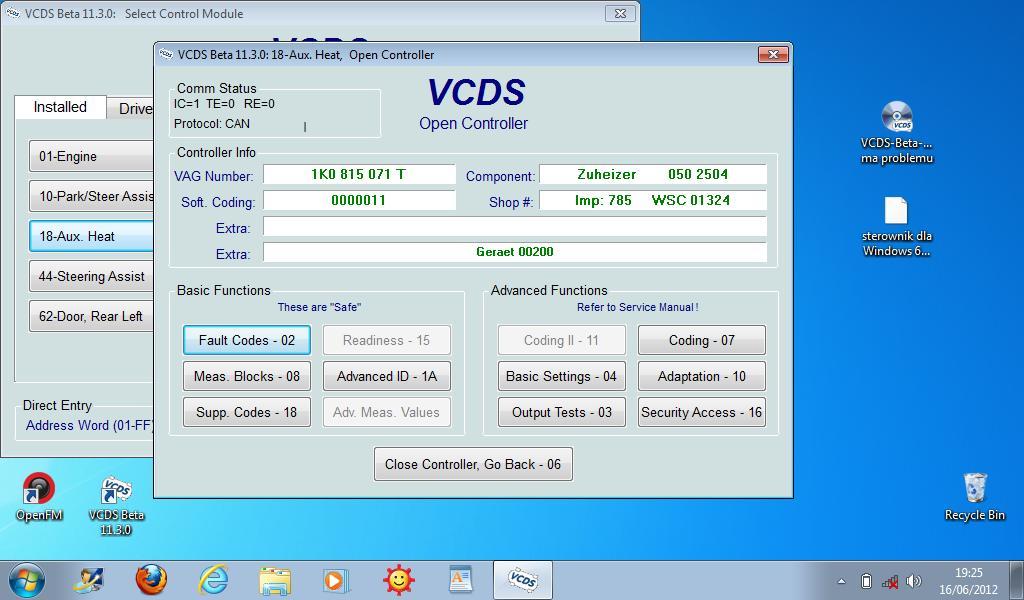This screenshot has width=1024, height=600.
Task: Click the network status tray icon
Action: (x=889, y=581)
